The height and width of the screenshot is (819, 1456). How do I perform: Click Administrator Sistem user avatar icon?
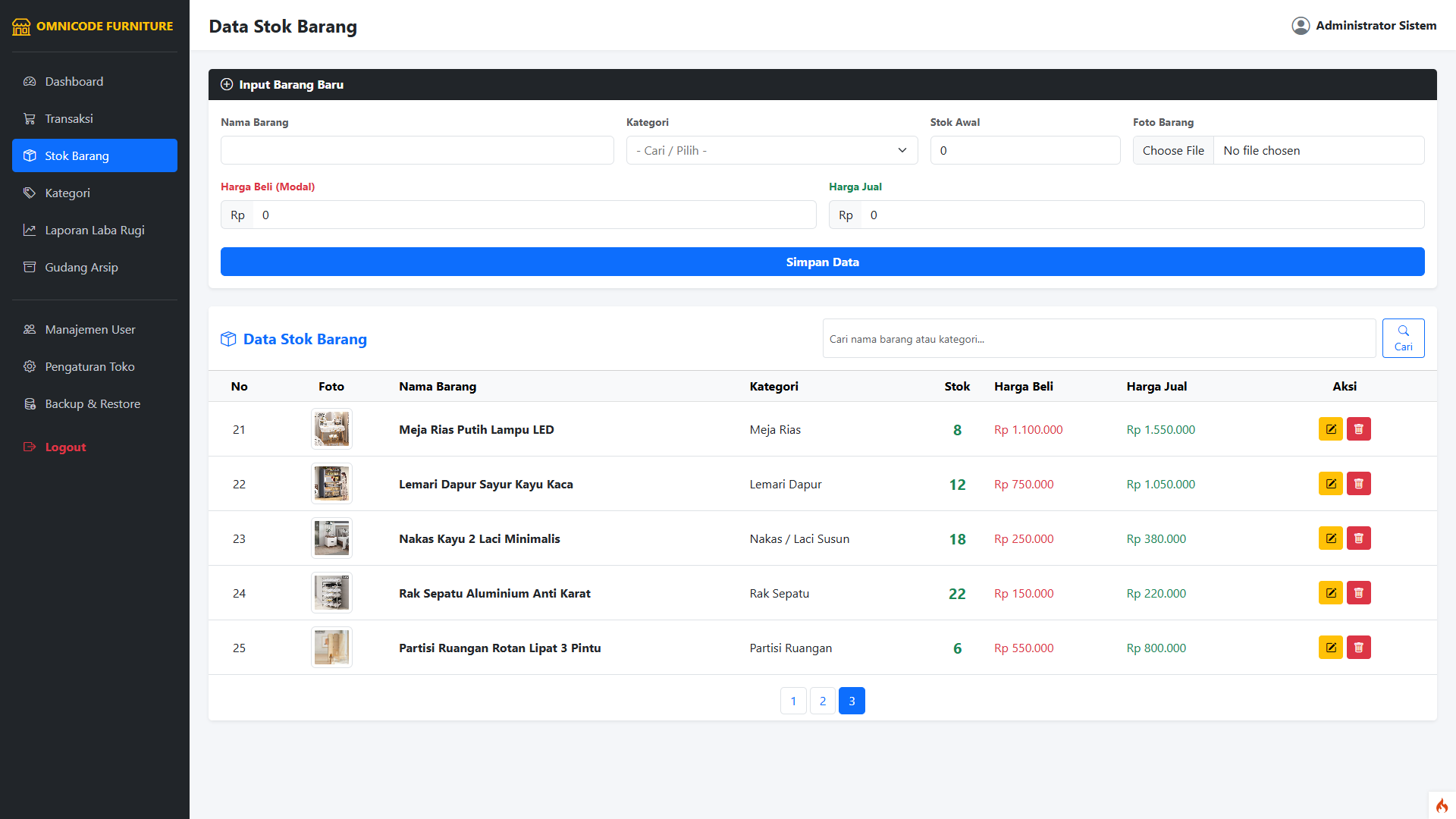coord(1301,26)
